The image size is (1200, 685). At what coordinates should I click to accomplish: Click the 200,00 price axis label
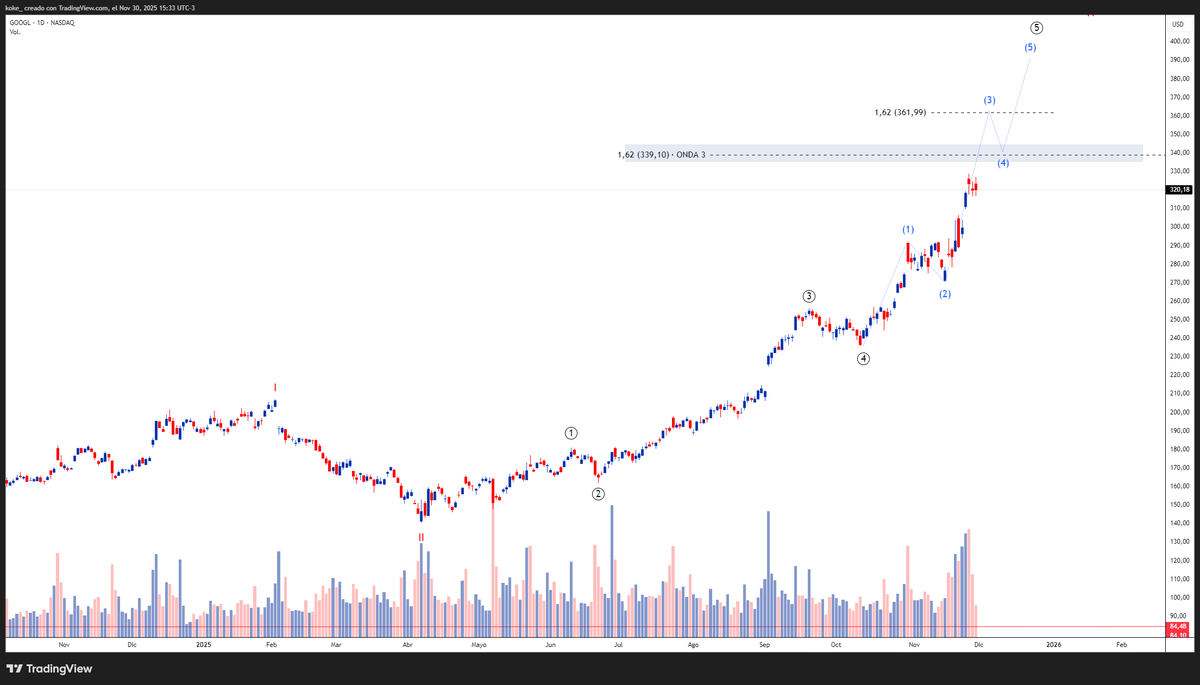1179,412
